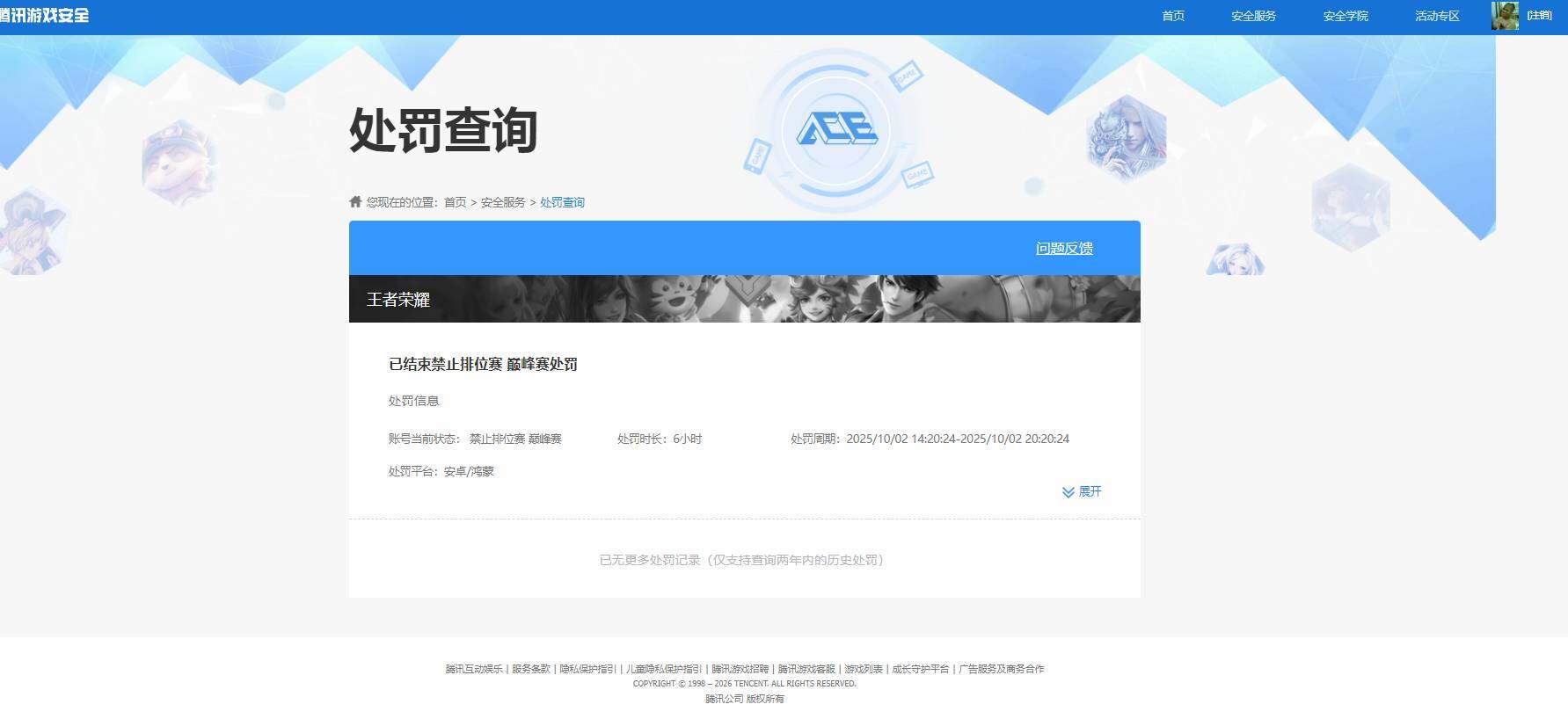The height and width of the screenshot is (719, 1568).
Task: Click account status 禁止排位赛 巅峰赛 text
Action: [515, 439]
